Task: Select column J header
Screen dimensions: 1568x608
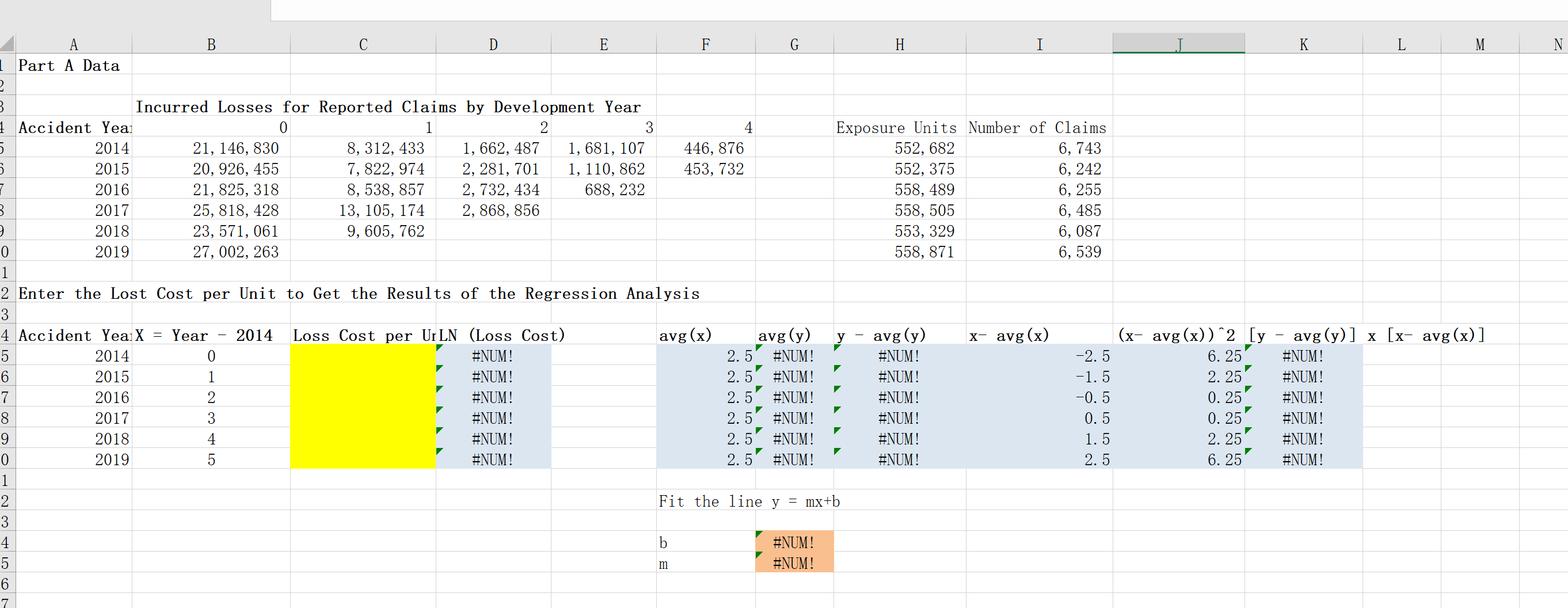Action: (1178, 43)
